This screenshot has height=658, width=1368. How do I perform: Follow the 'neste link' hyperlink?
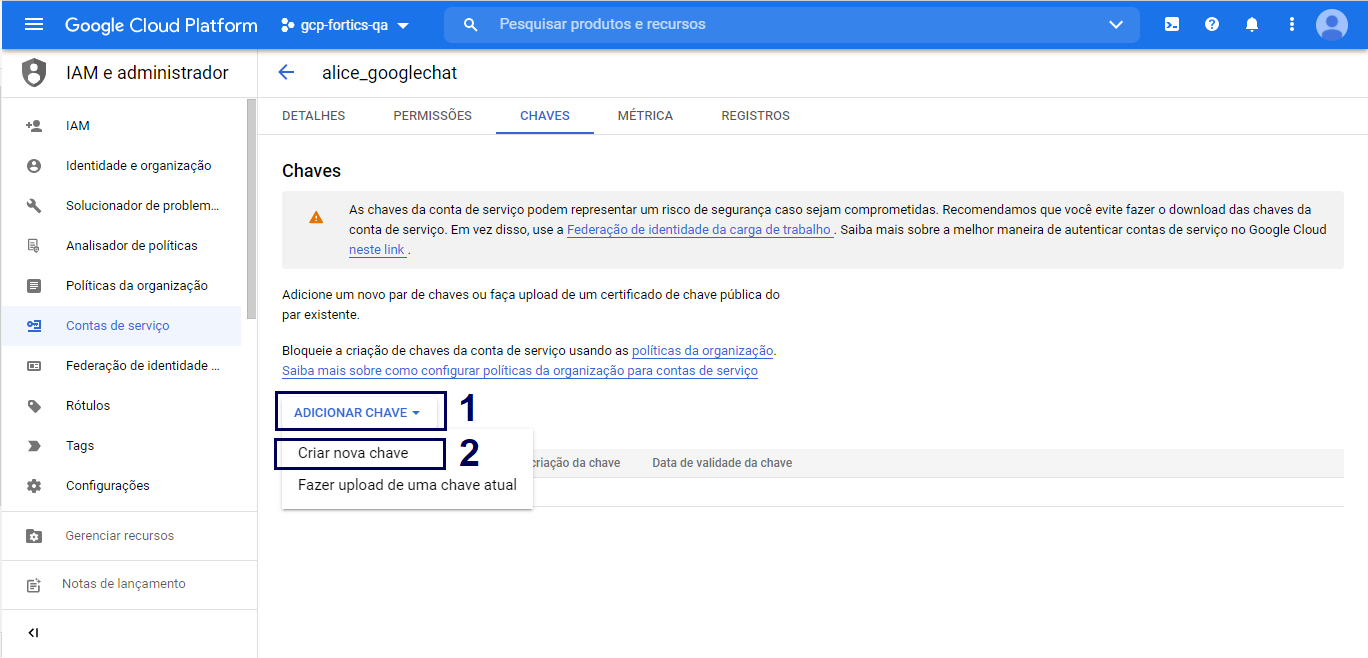tap(377, 250)
